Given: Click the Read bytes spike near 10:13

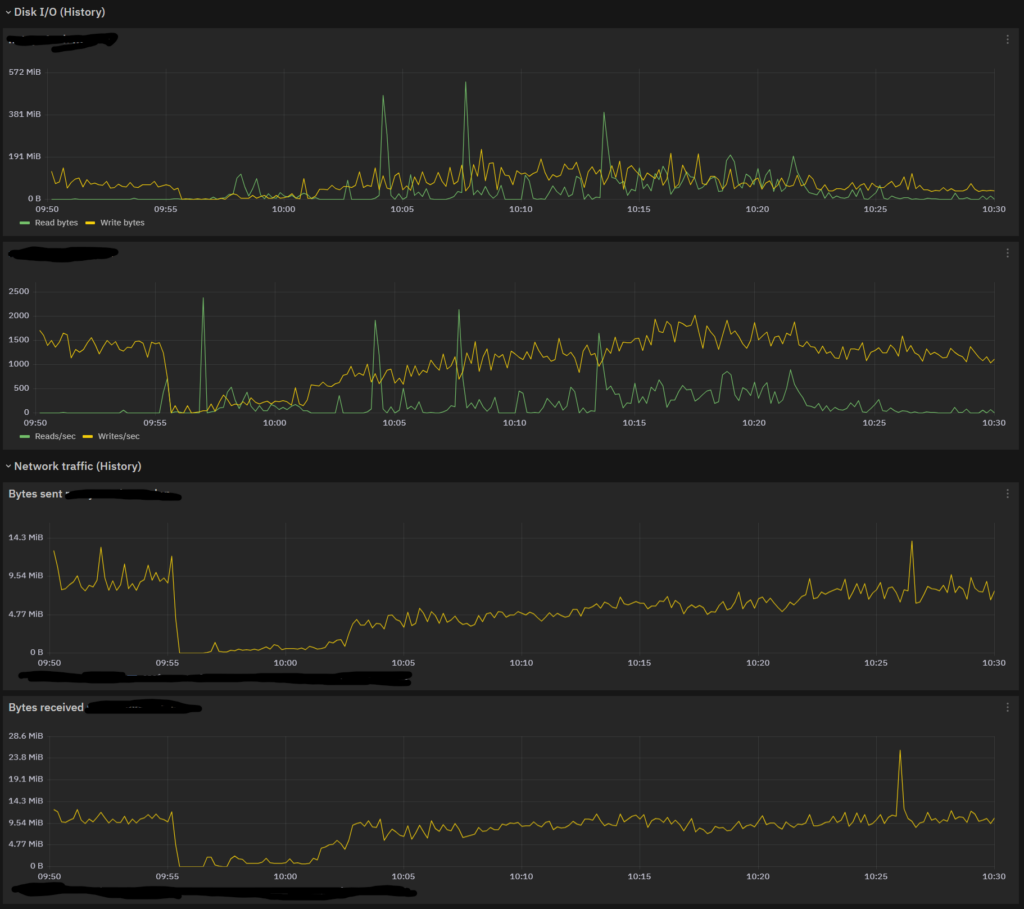Looking at the screenshot, I should (604, 114).
